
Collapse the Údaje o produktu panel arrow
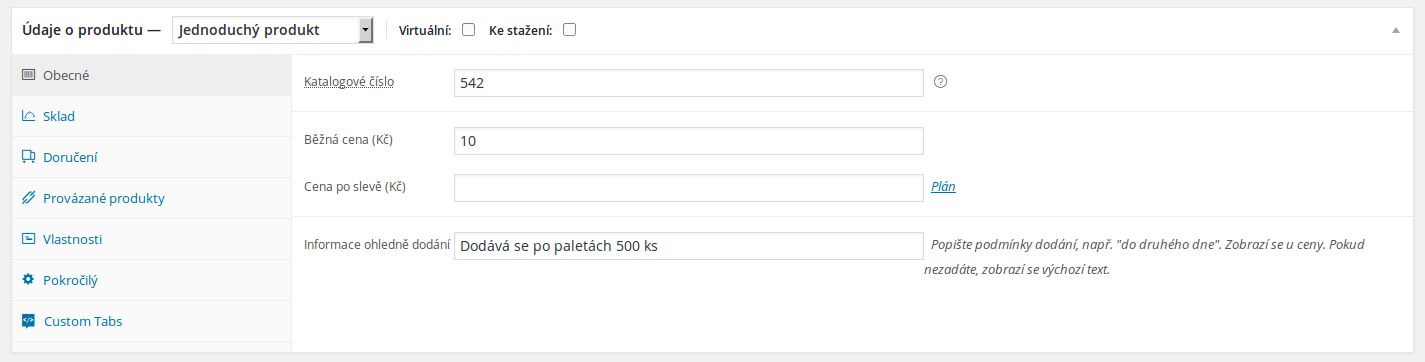click(1395, 30)
